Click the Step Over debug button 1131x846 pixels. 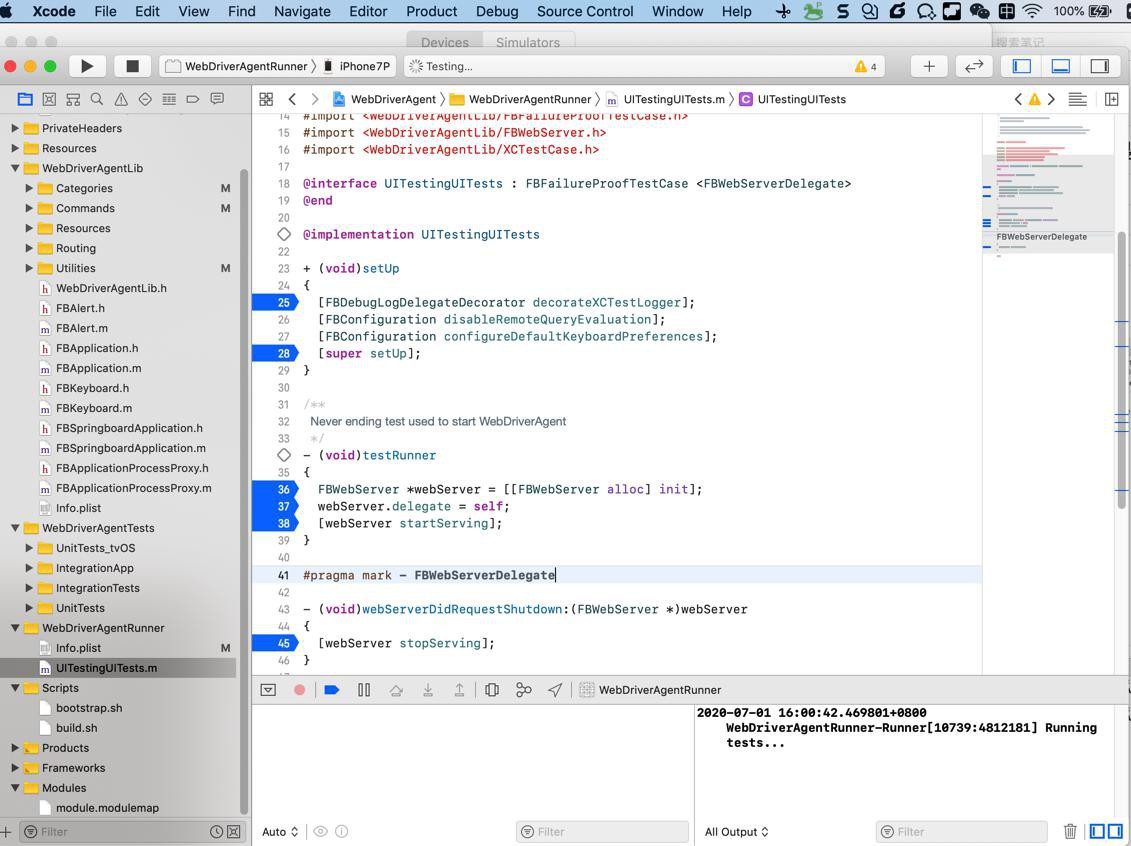point(396,690)
